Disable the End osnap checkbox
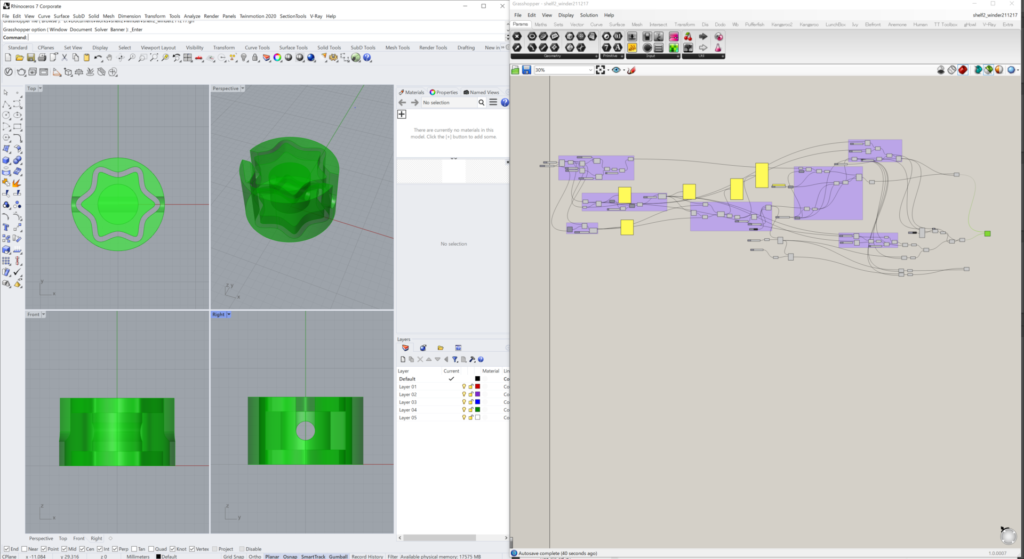The image size is (1024, 559). (4, 549)
